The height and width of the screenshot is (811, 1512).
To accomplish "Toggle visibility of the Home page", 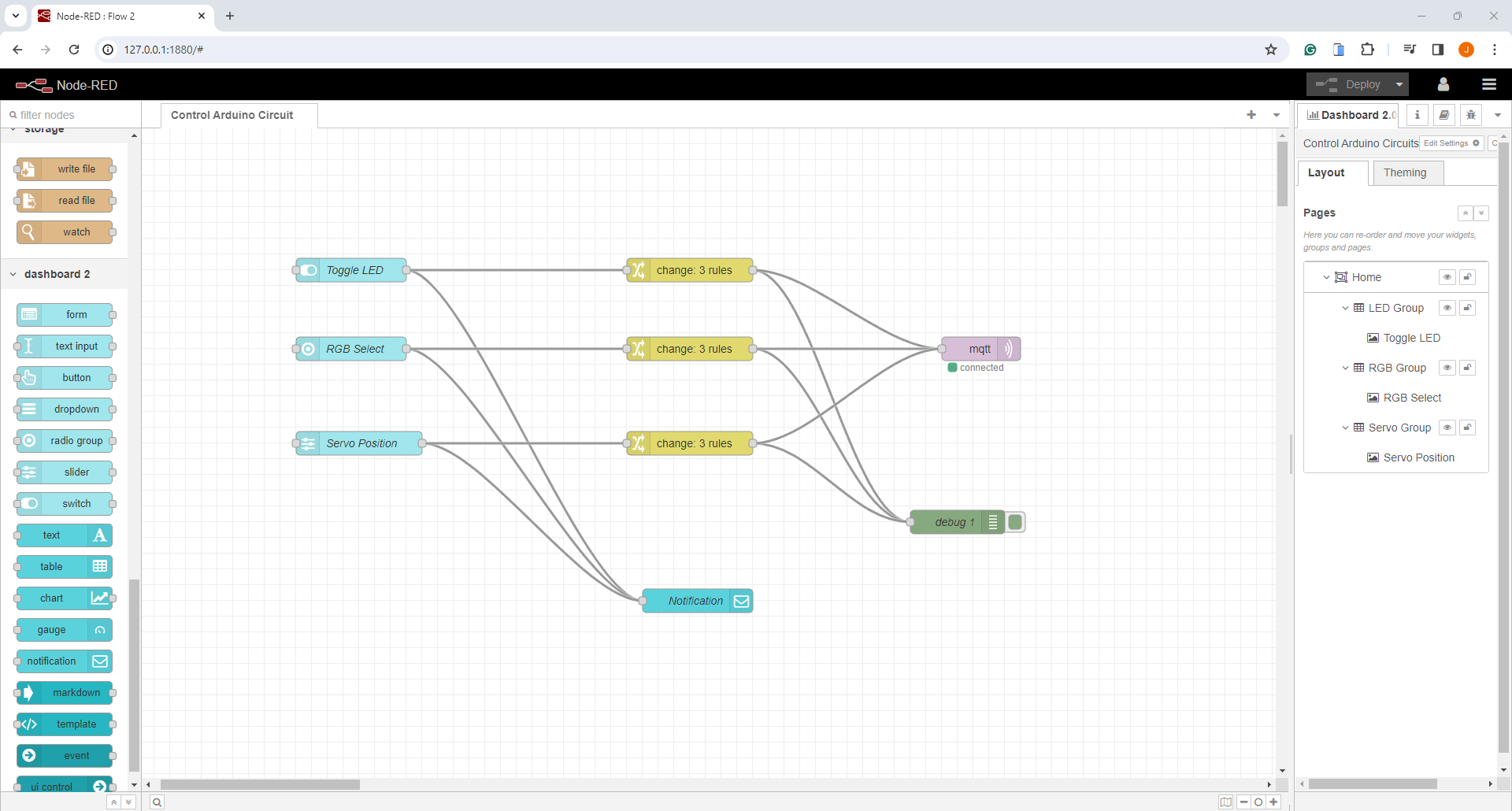I will click(1447, 277).
